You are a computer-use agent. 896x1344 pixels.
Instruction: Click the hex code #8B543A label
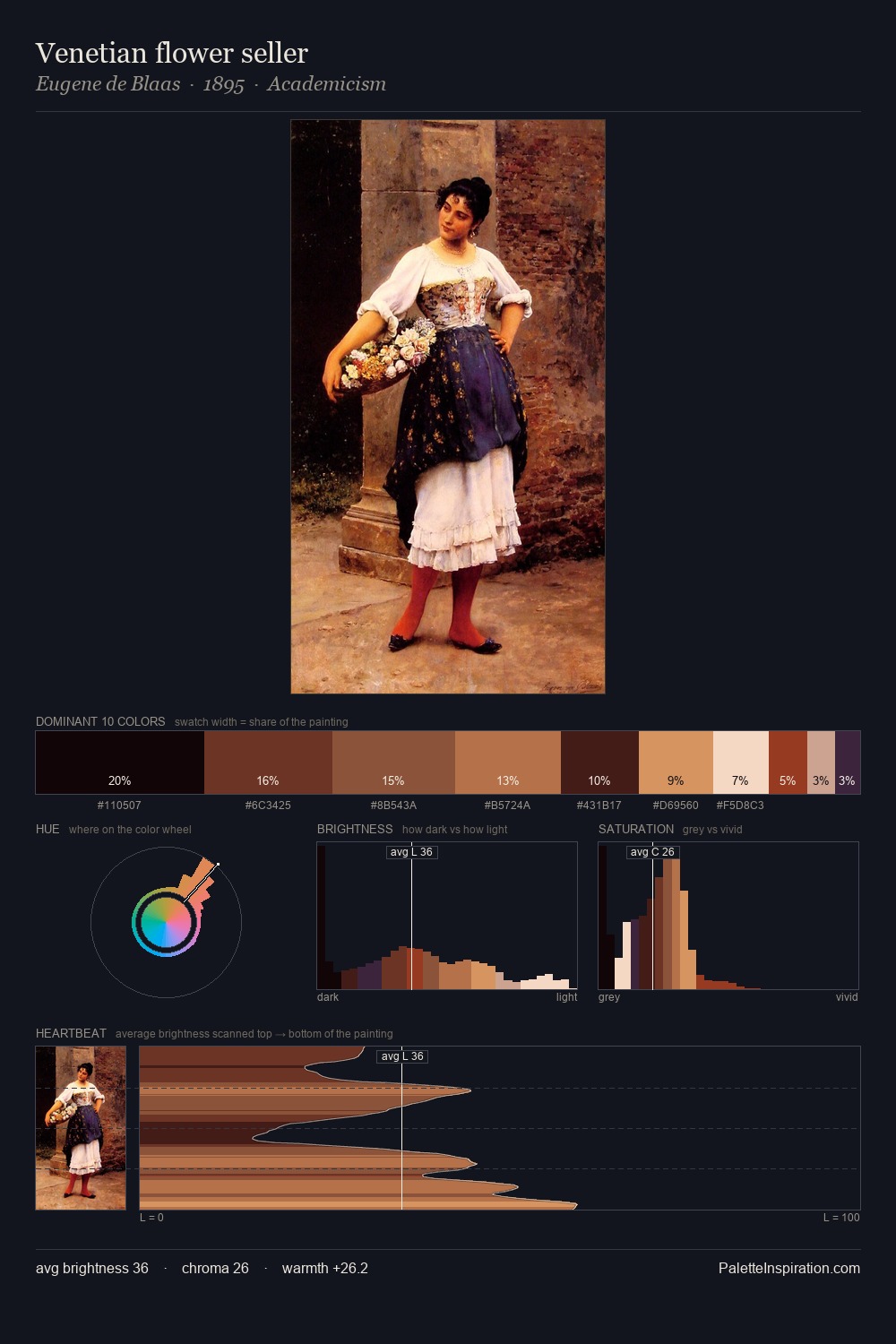point(393,806)
